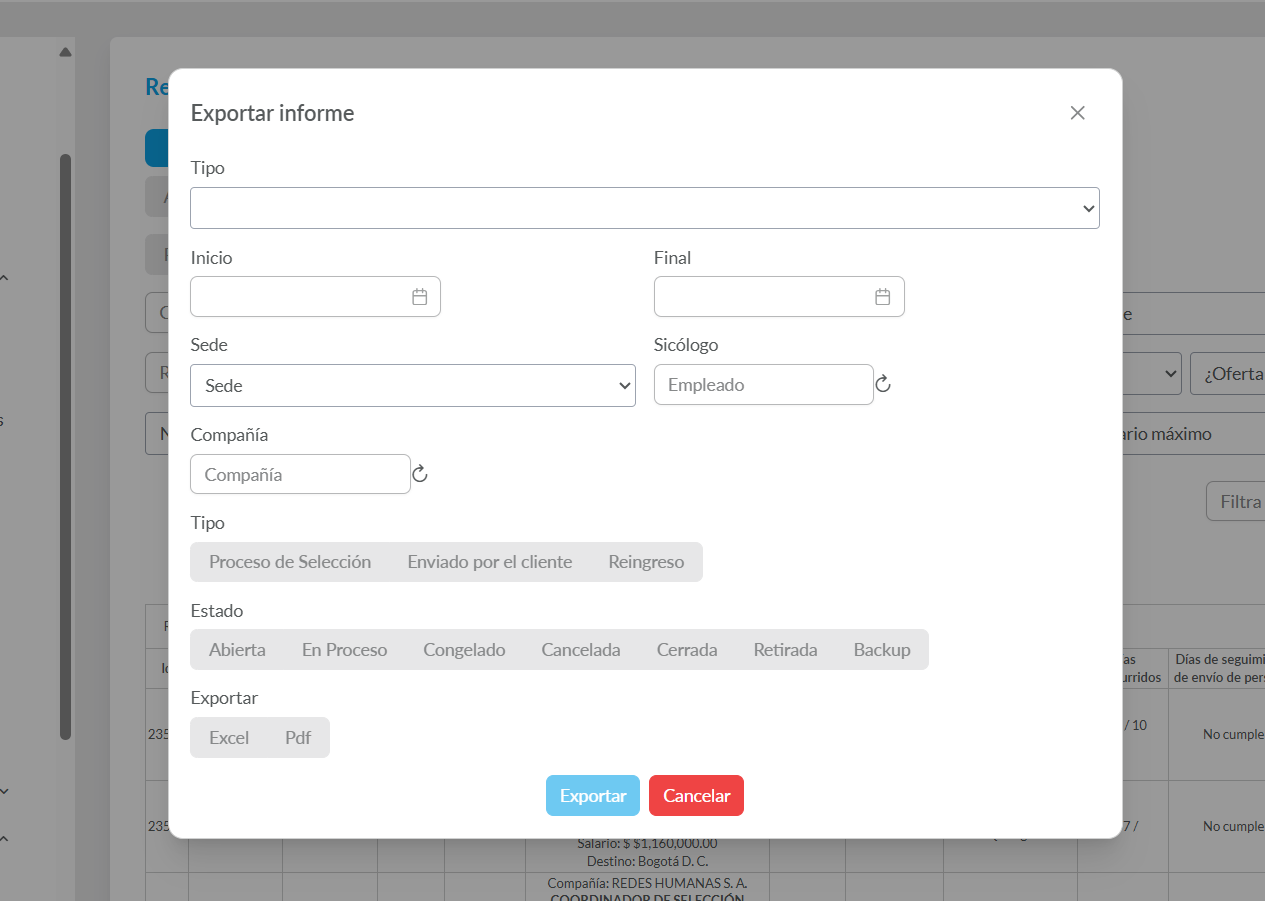Choose the En Proceso estado option

click(344, 650)
